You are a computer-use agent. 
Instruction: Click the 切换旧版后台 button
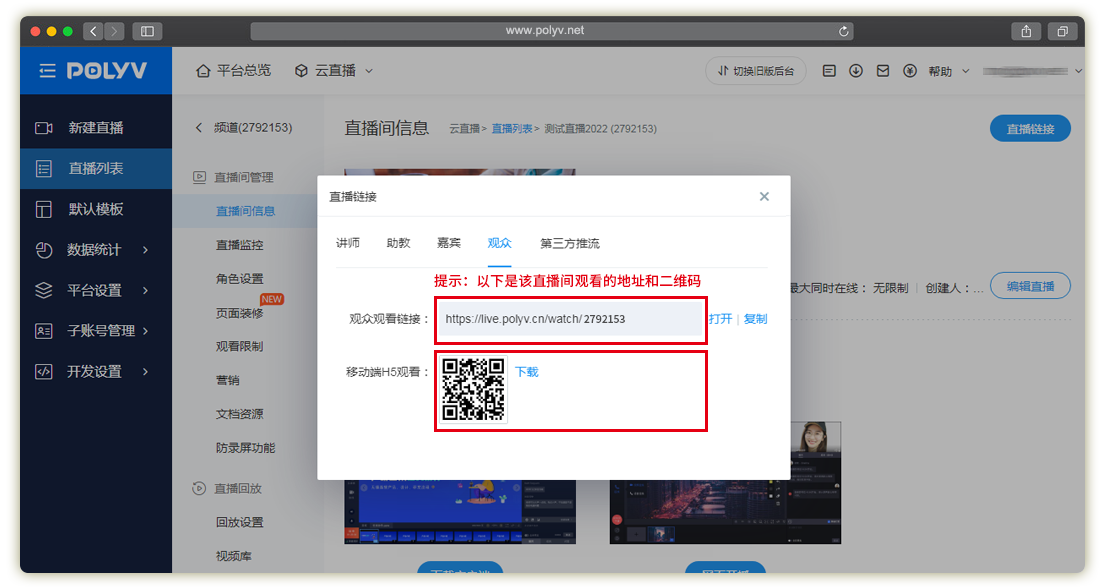point(756,71)
